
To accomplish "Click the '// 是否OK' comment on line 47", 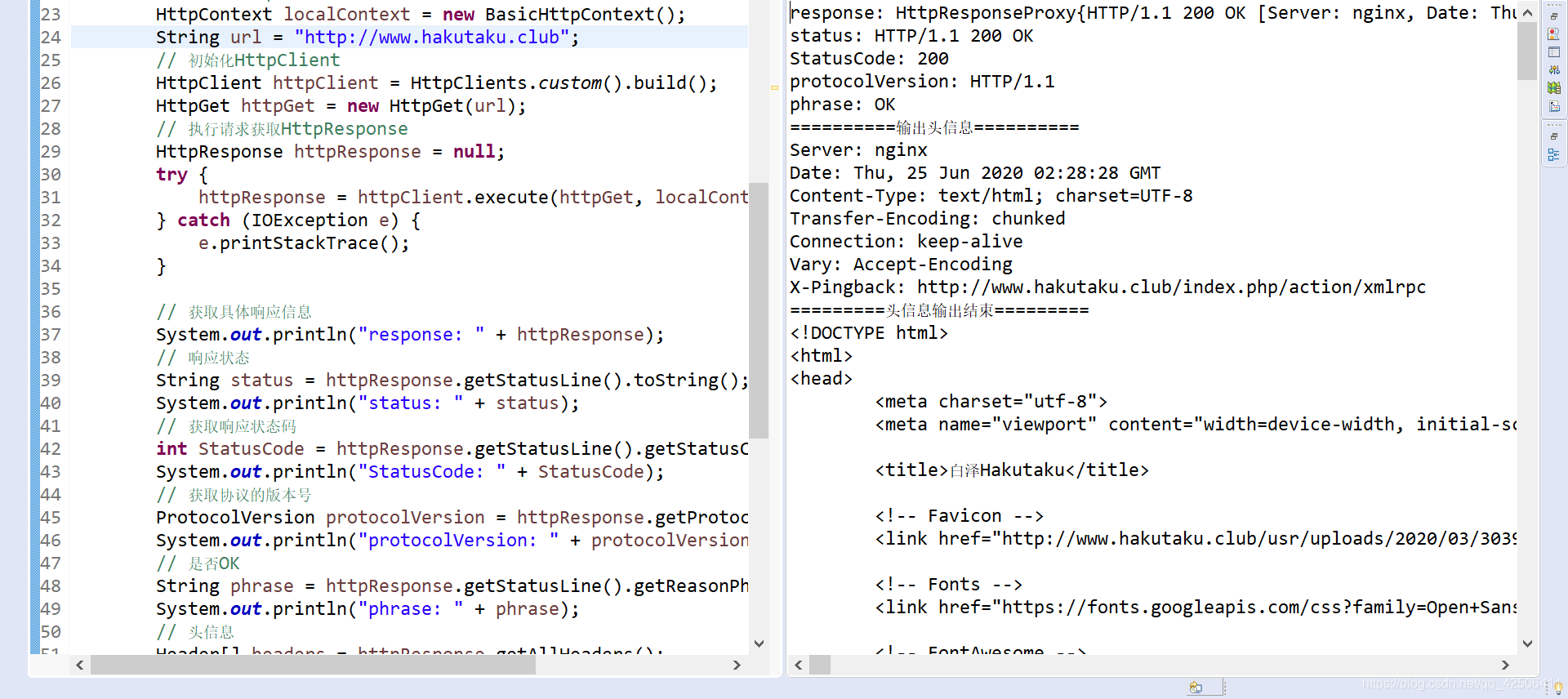I will point(198,563).
